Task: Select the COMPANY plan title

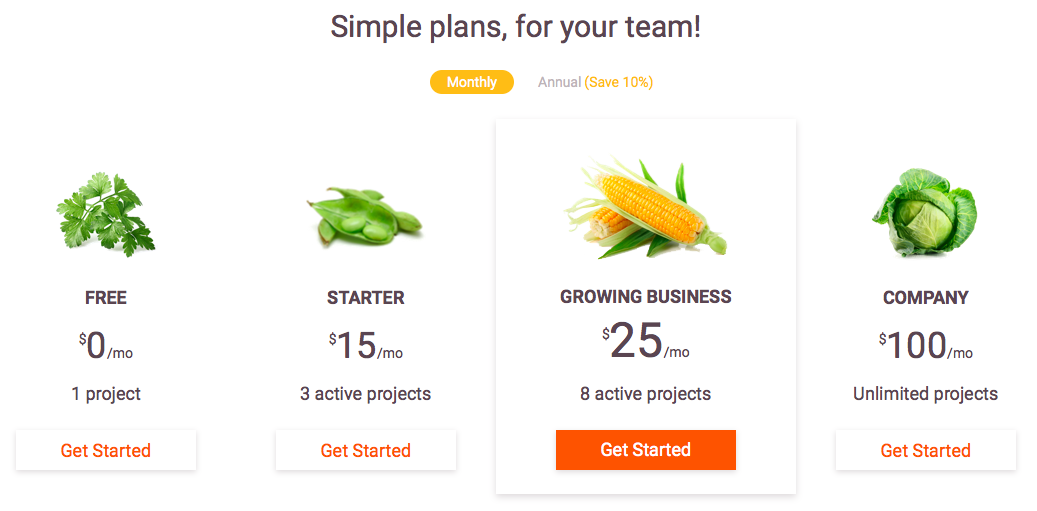Action: click(x=925, y=298)
